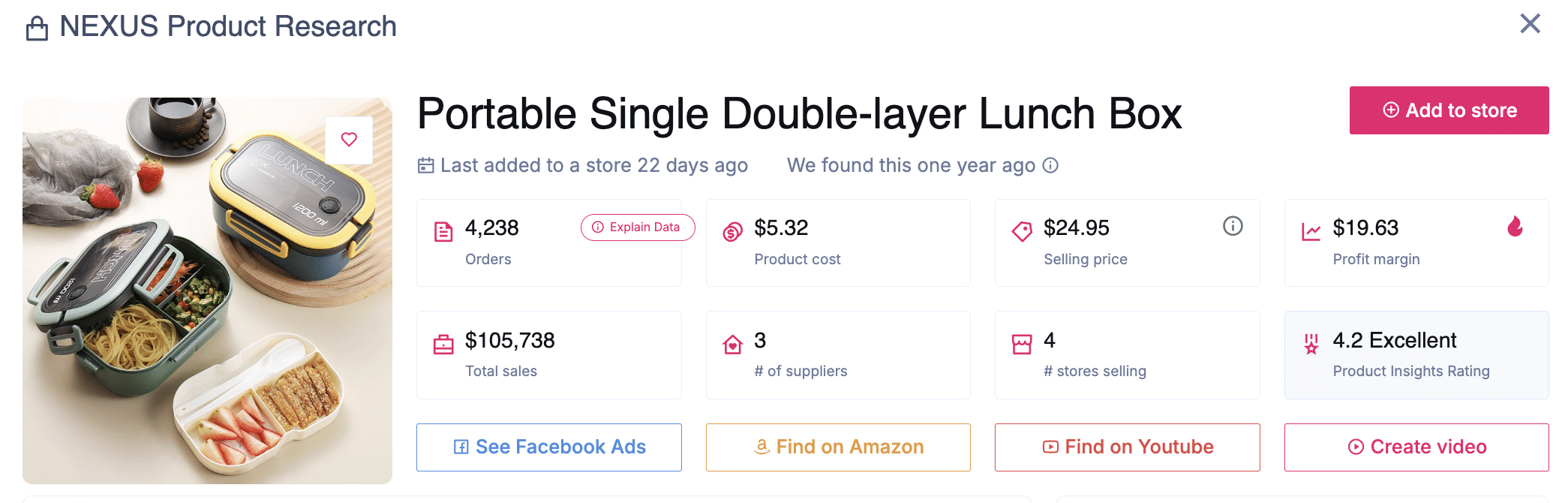
Task: Click the suppliers house icon
Action: 732,345
